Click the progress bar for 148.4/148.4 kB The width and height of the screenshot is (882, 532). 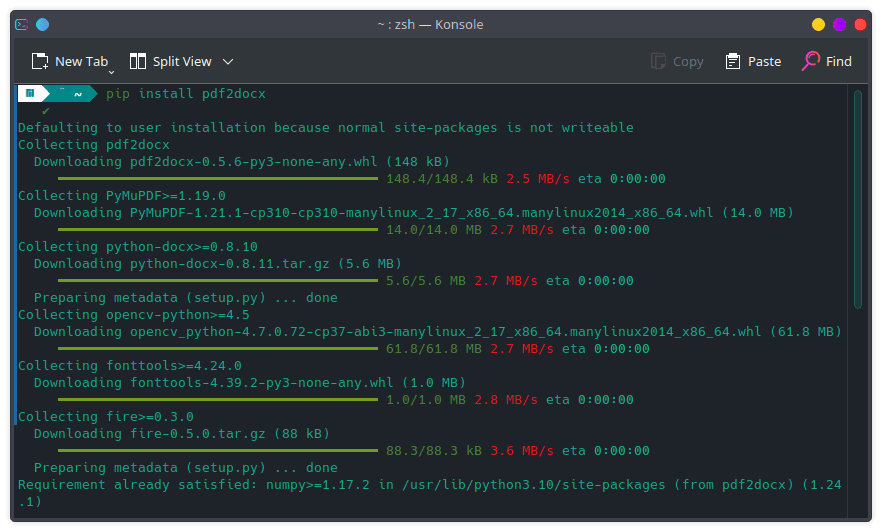coord(218,178)
